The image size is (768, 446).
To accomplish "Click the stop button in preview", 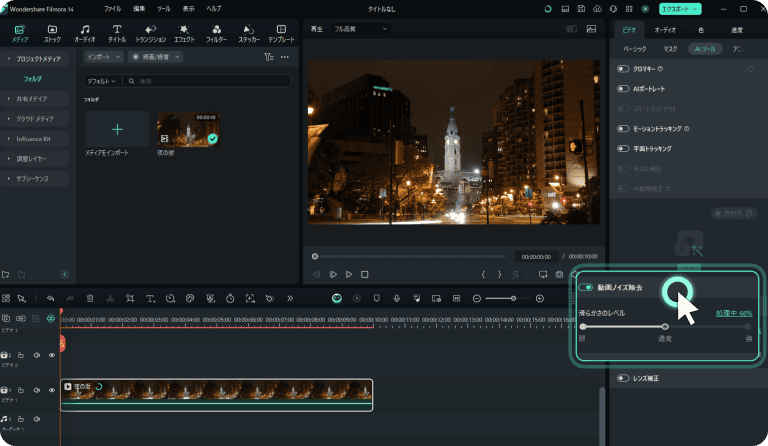I will [364, 274].
